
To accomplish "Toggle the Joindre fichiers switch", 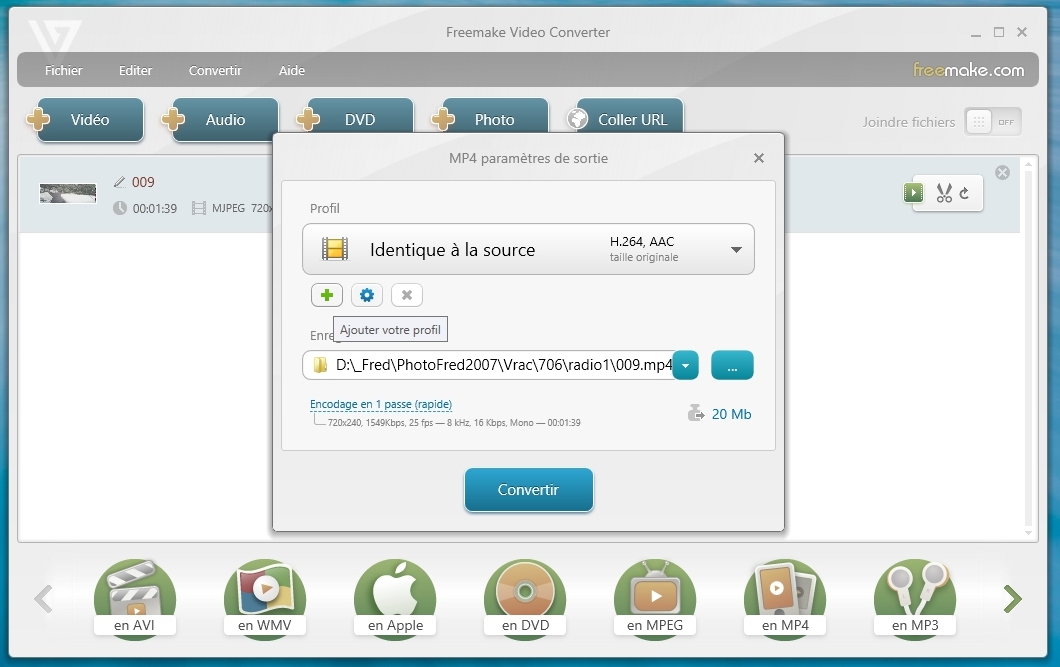I will click(x=992, y=122).
